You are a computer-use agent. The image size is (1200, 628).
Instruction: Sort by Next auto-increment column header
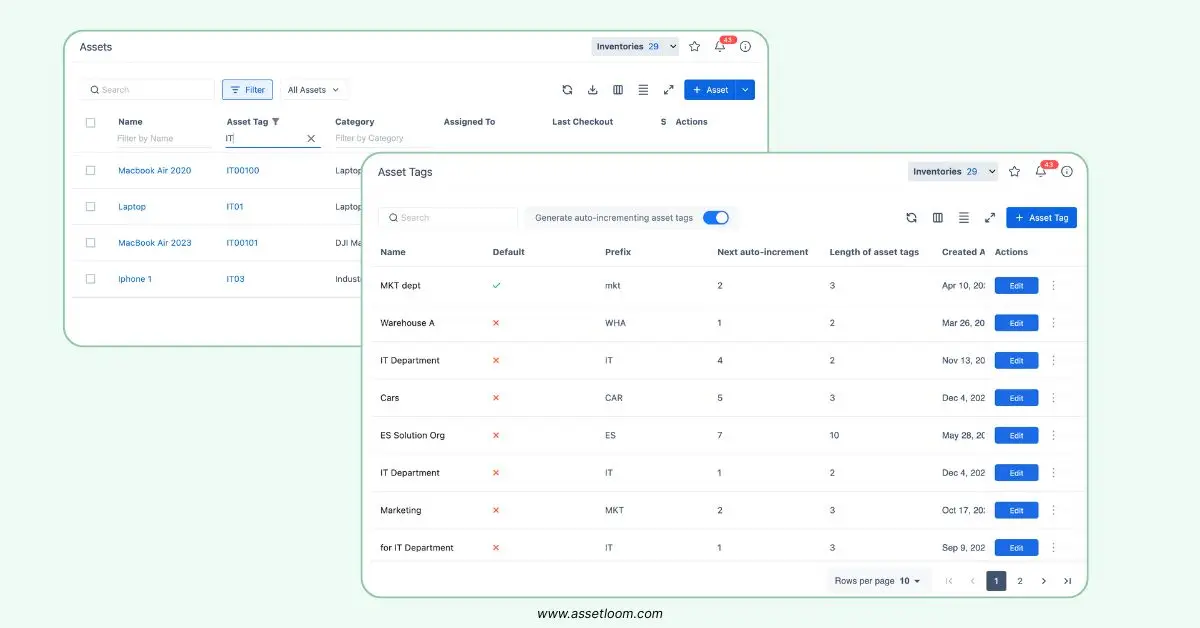click(763, 252)
